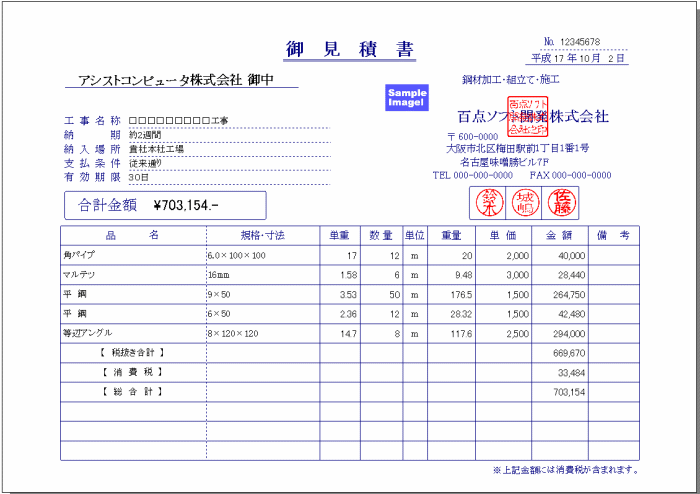Click the 重量 column header
The image size is (700, 494).
(x=451, y=236)
